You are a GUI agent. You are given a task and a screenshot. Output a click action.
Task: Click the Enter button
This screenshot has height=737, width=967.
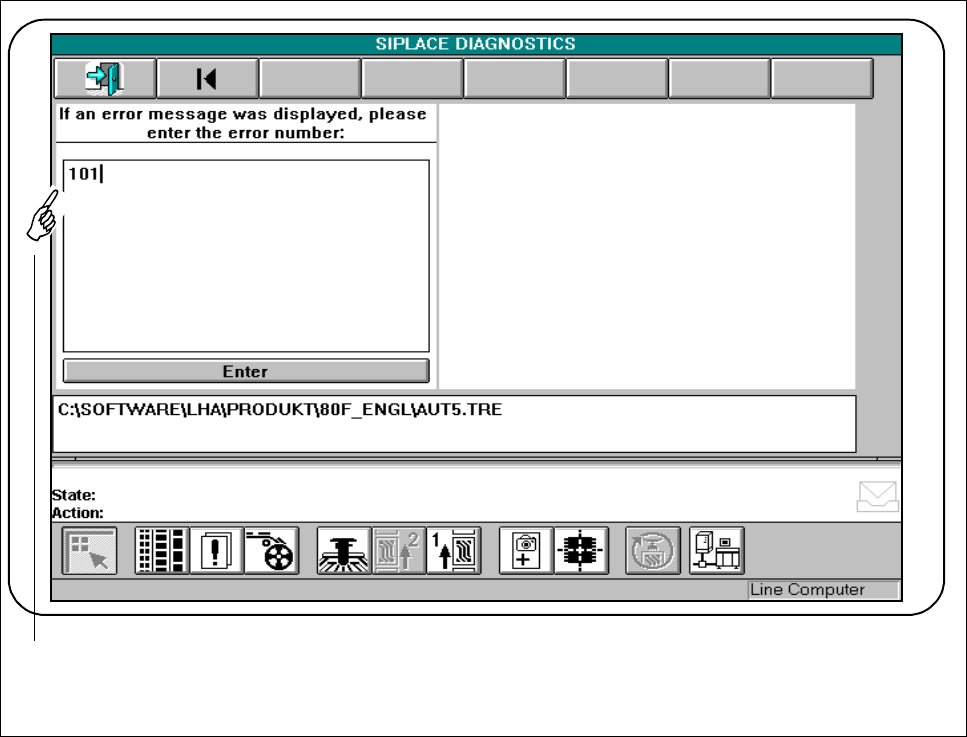coord(246,371)
